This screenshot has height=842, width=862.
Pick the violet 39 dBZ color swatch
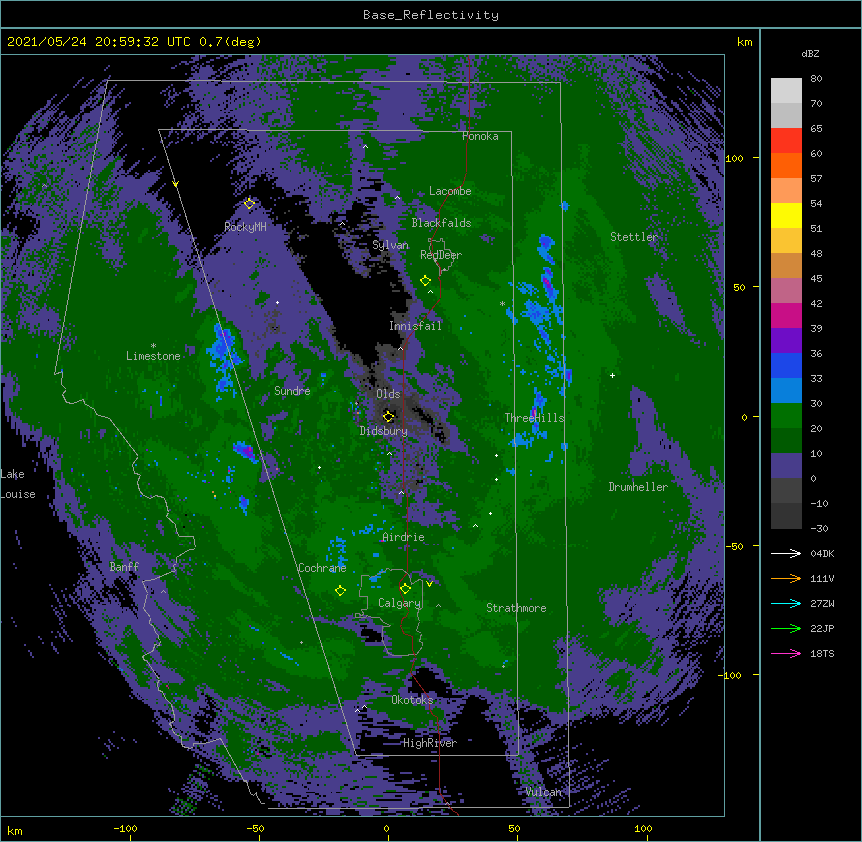786,341
